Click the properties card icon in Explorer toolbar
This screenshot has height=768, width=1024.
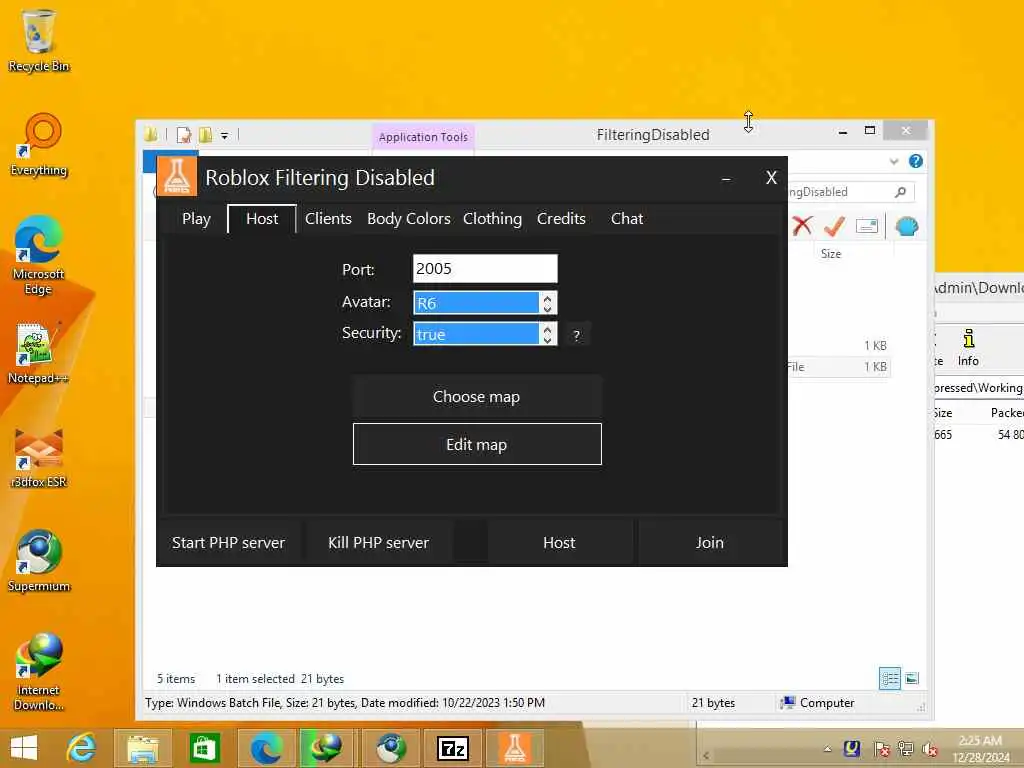point(867,226)
